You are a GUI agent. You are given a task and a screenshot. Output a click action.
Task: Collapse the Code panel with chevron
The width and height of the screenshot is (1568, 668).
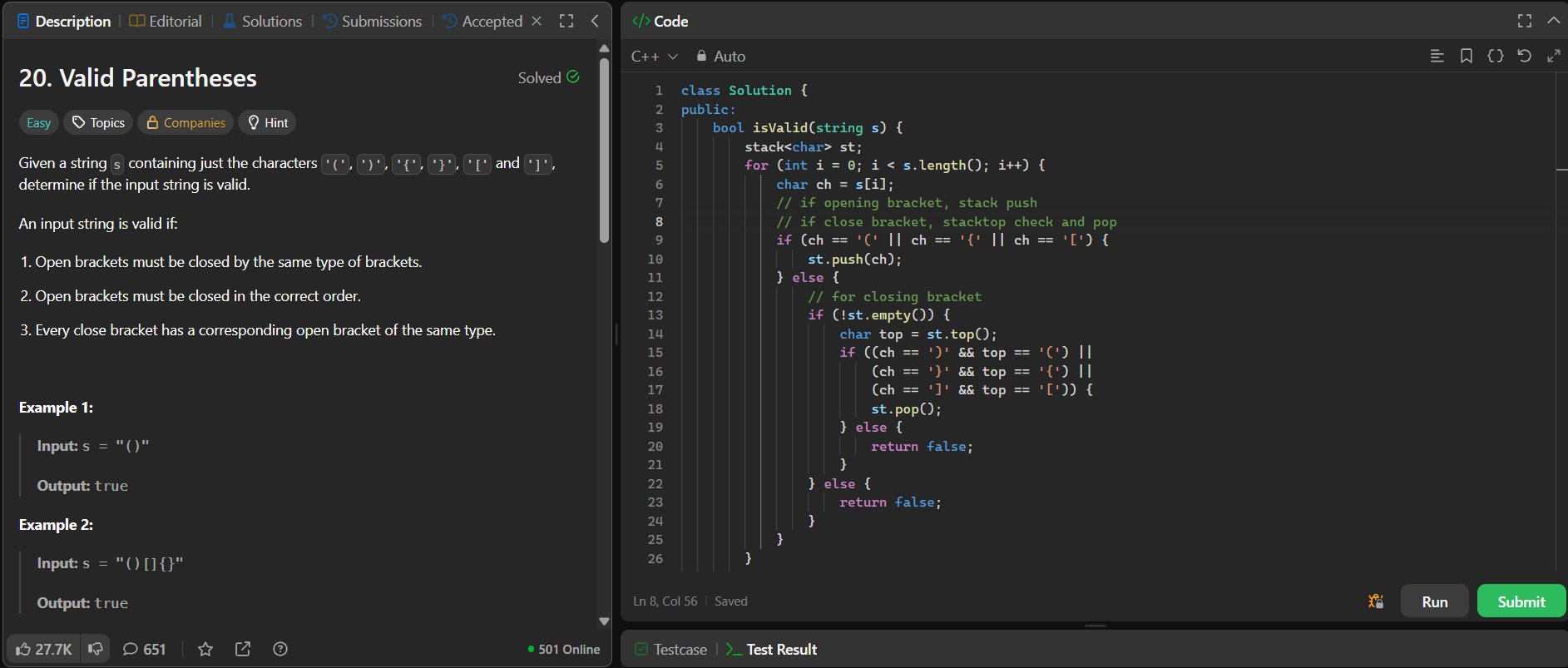pyautogui.click(x=1553, y=21)
